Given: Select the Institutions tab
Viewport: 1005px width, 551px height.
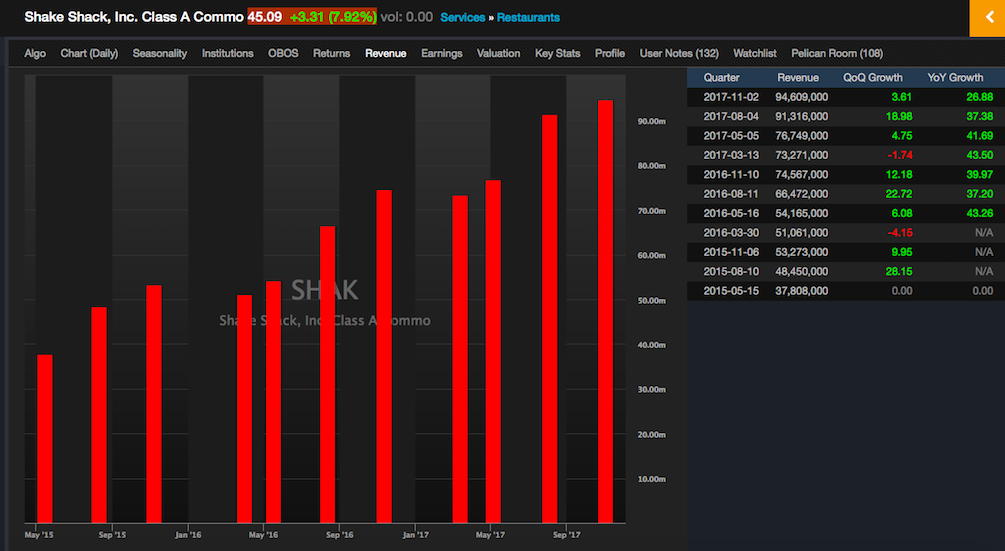Looking at the screenshot, I should (x=228, y=53).
